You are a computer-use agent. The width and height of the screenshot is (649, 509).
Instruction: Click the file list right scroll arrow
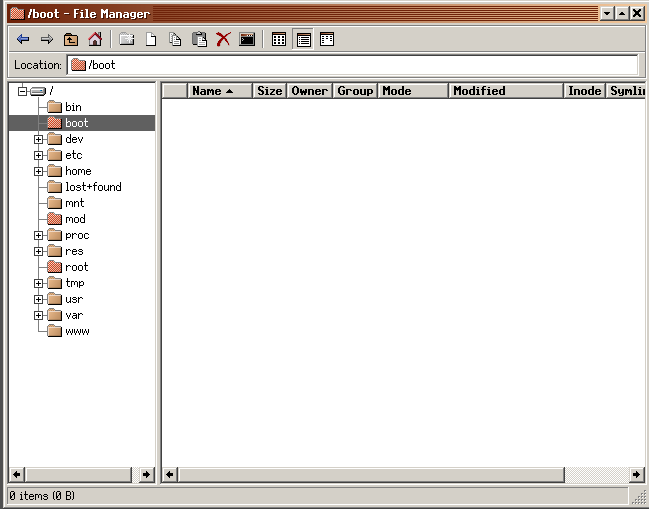[x=637, y=475]
